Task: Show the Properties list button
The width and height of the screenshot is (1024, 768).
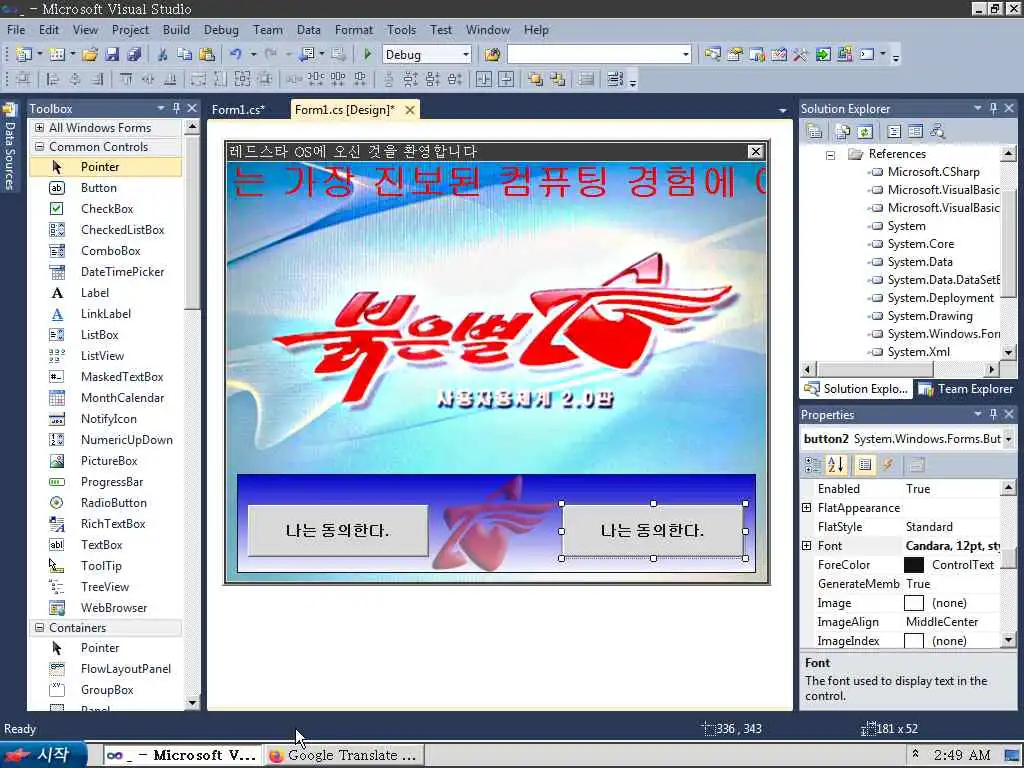Action: [x=865, y=465]
